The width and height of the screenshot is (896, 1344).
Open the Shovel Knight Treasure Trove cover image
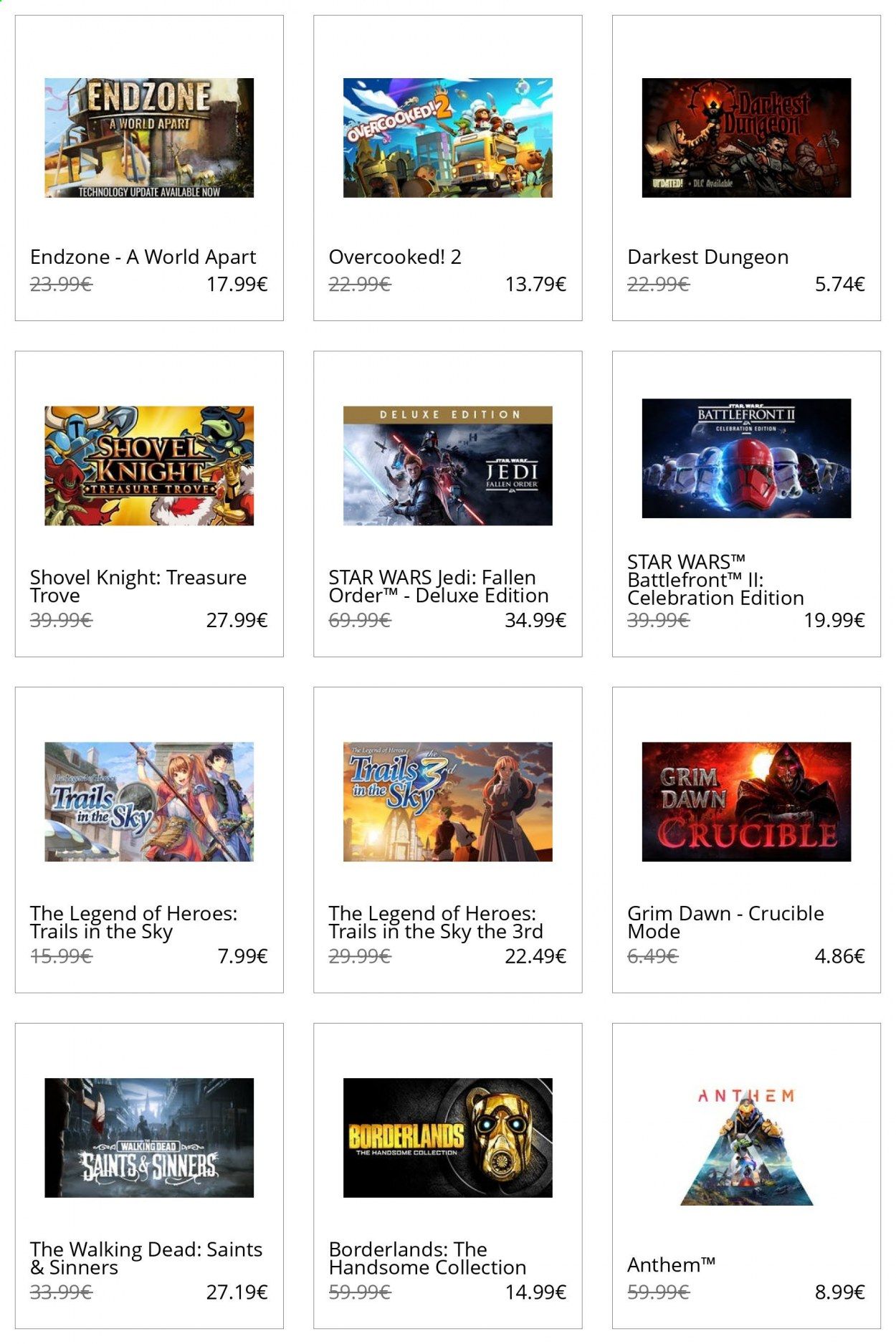[149, 466]
